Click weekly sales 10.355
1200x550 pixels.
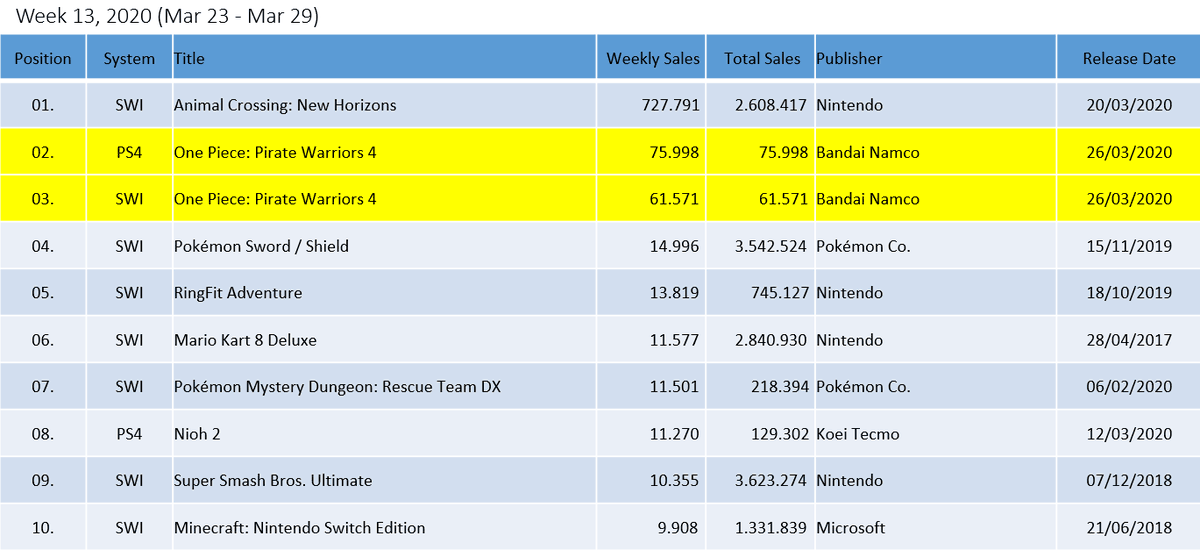pos(674,481)
